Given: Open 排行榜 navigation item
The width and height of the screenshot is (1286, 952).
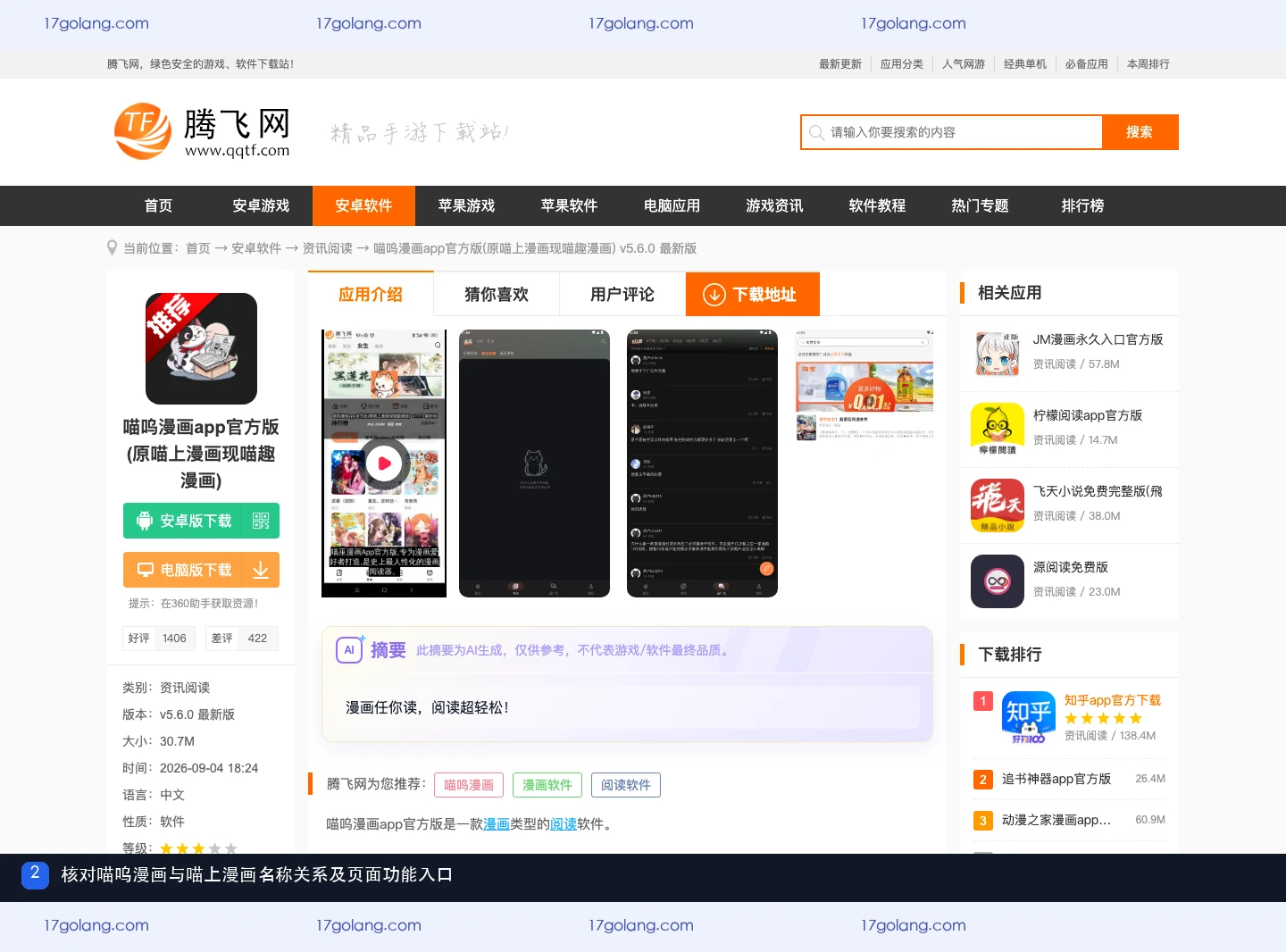Looking at the screenshot, I should click(1082, 205).
